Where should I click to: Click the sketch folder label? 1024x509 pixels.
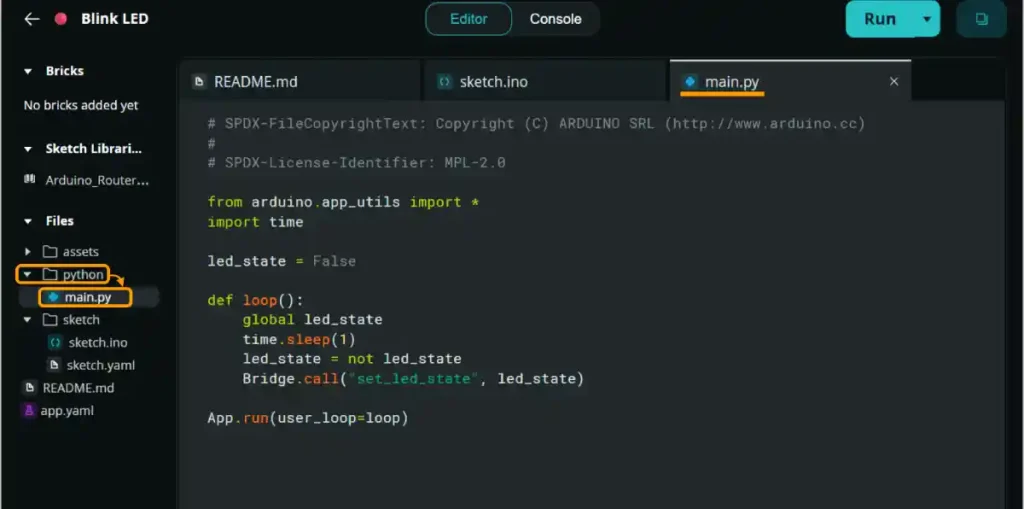tap(81, 320)
